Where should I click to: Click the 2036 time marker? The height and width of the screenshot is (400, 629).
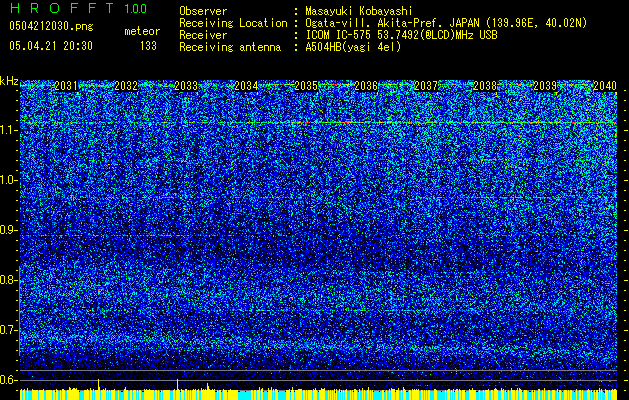(366, 86)
